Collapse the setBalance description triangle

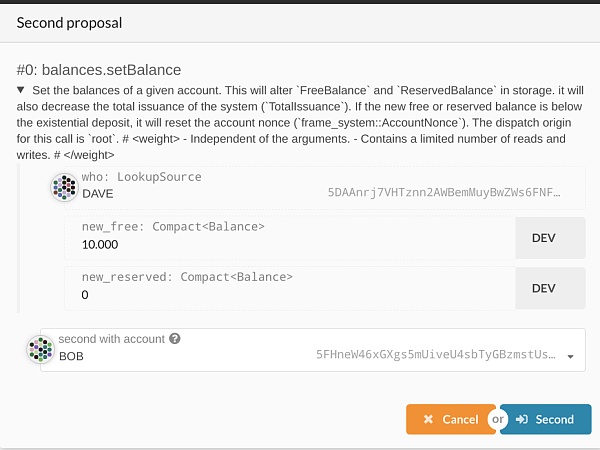click(x=21, y=90)
